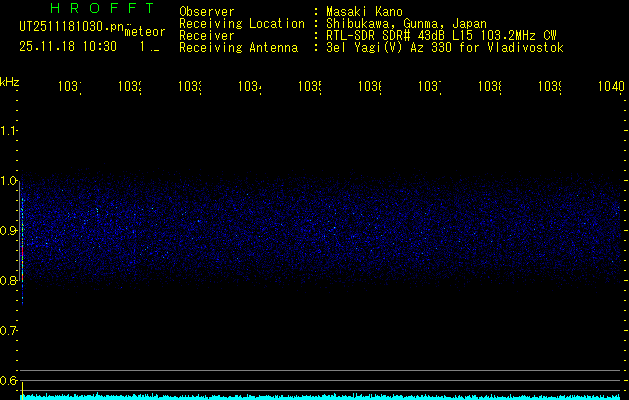This screenshot has width=629, height=400.
Task: Click the kHz axis unit label
Action: click(9, 81)
